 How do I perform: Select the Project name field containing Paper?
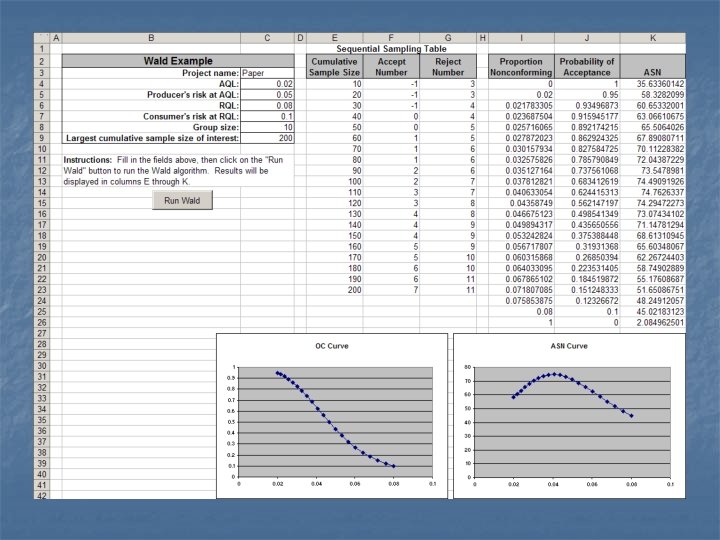coord(267,73)
